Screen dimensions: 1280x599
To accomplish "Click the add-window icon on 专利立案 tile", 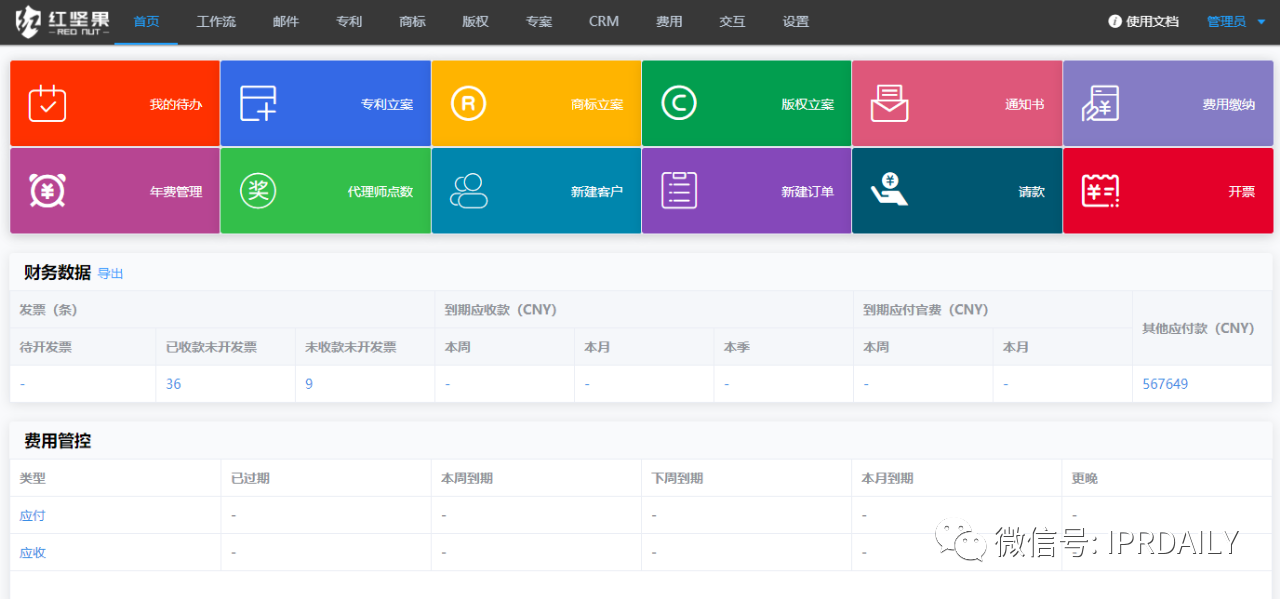I will click(x=258, y=103).
